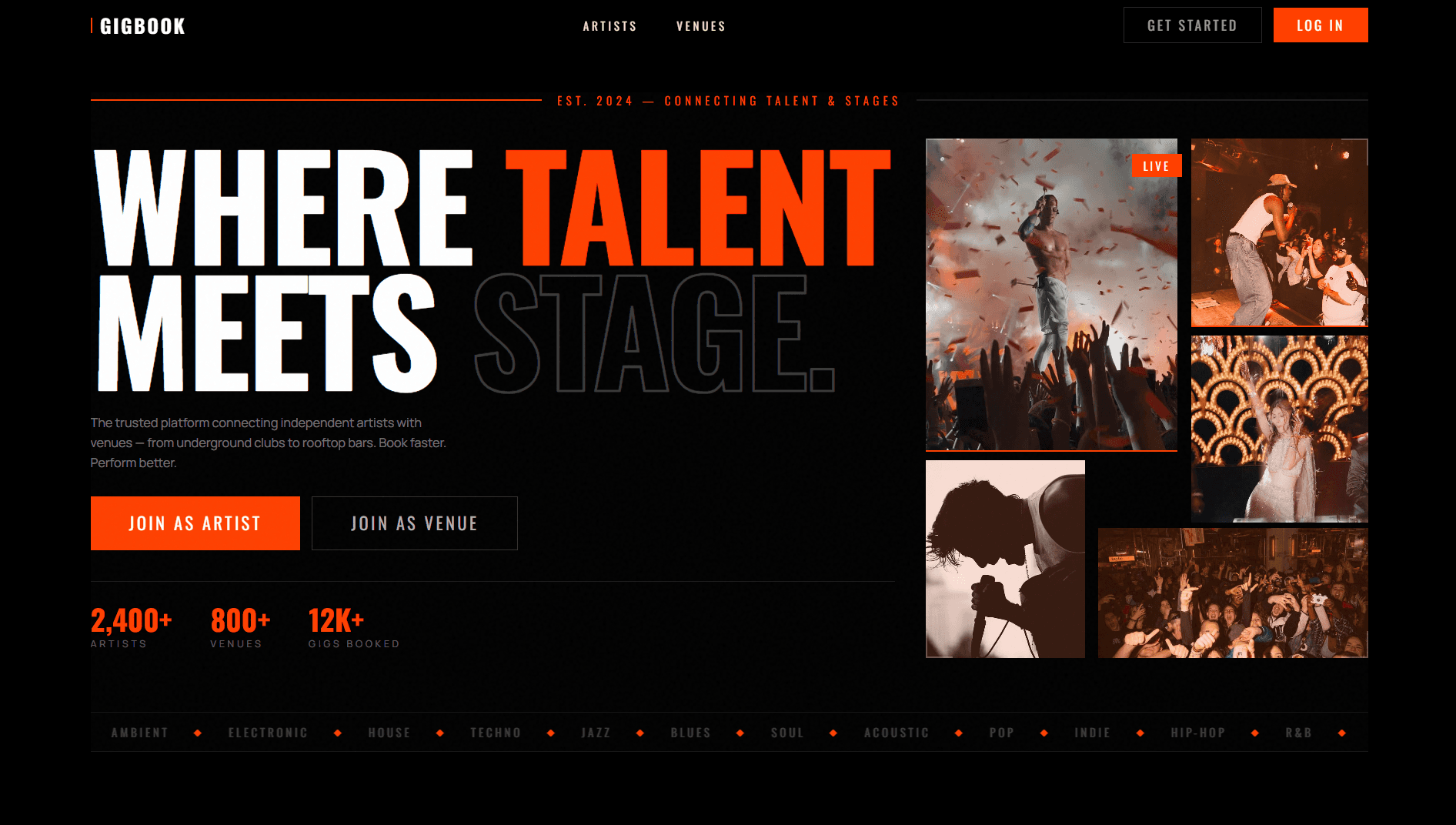Select the Electronic genre in ticker

(269, 733)
